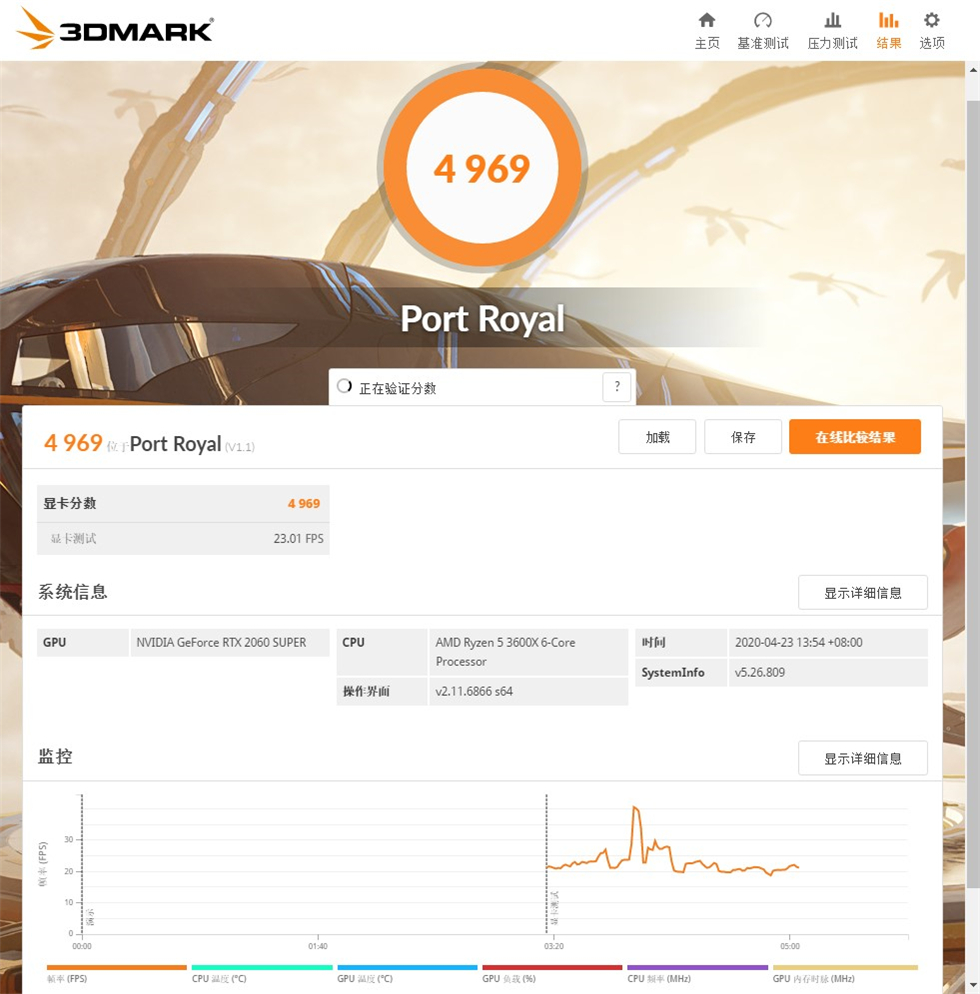Click the CPU label cell
Image resolution: width=980 pixels, height=994 pixels.
tap(382, 652)
